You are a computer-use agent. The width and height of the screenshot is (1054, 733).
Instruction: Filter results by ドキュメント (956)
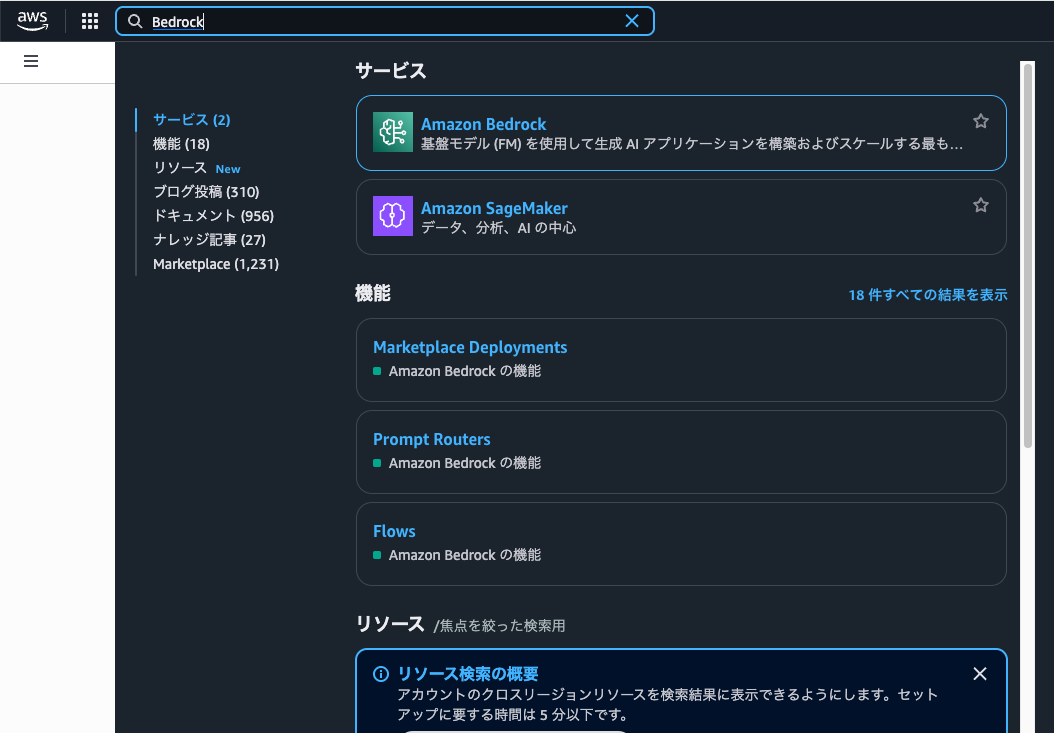[x=213, y=216]
